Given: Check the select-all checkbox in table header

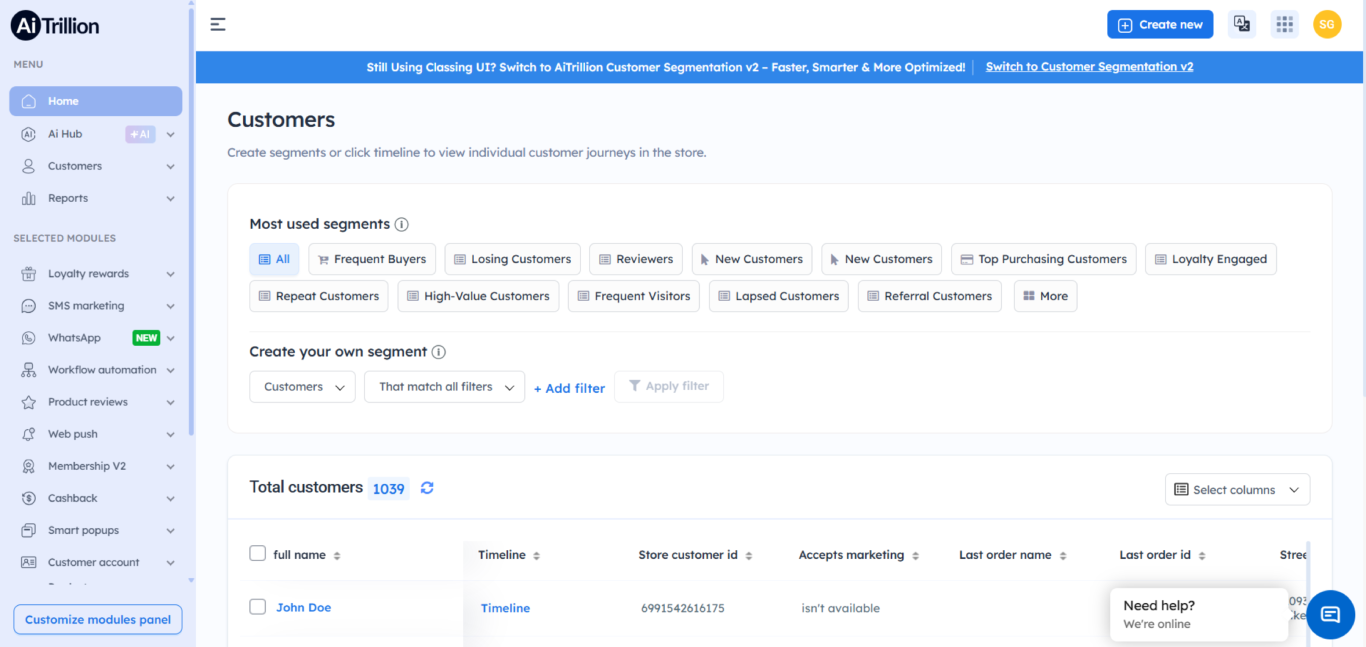Looking at the screenshot, I should [257, 554].
